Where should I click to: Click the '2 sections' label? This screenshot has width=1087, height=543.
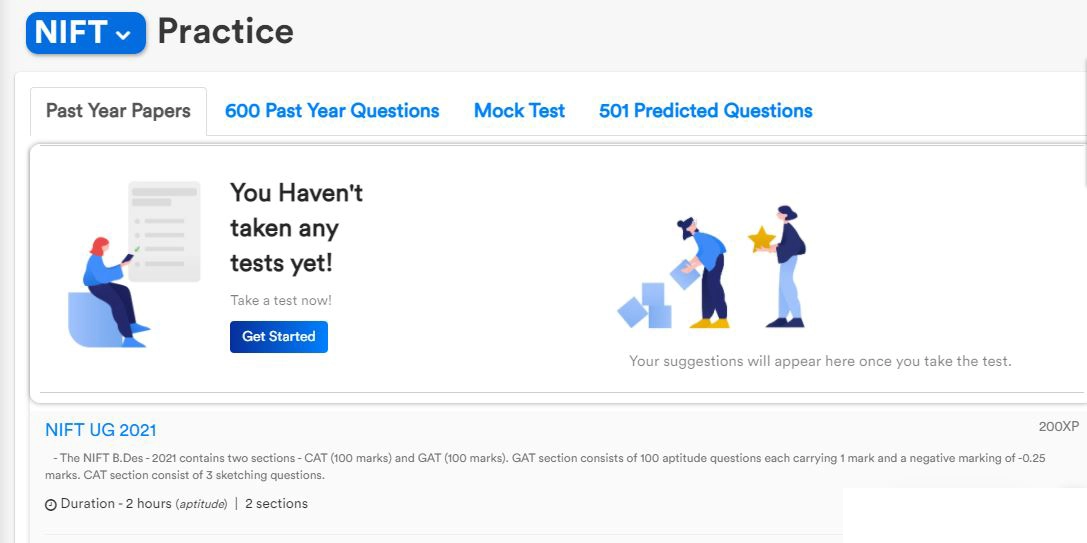276,504
